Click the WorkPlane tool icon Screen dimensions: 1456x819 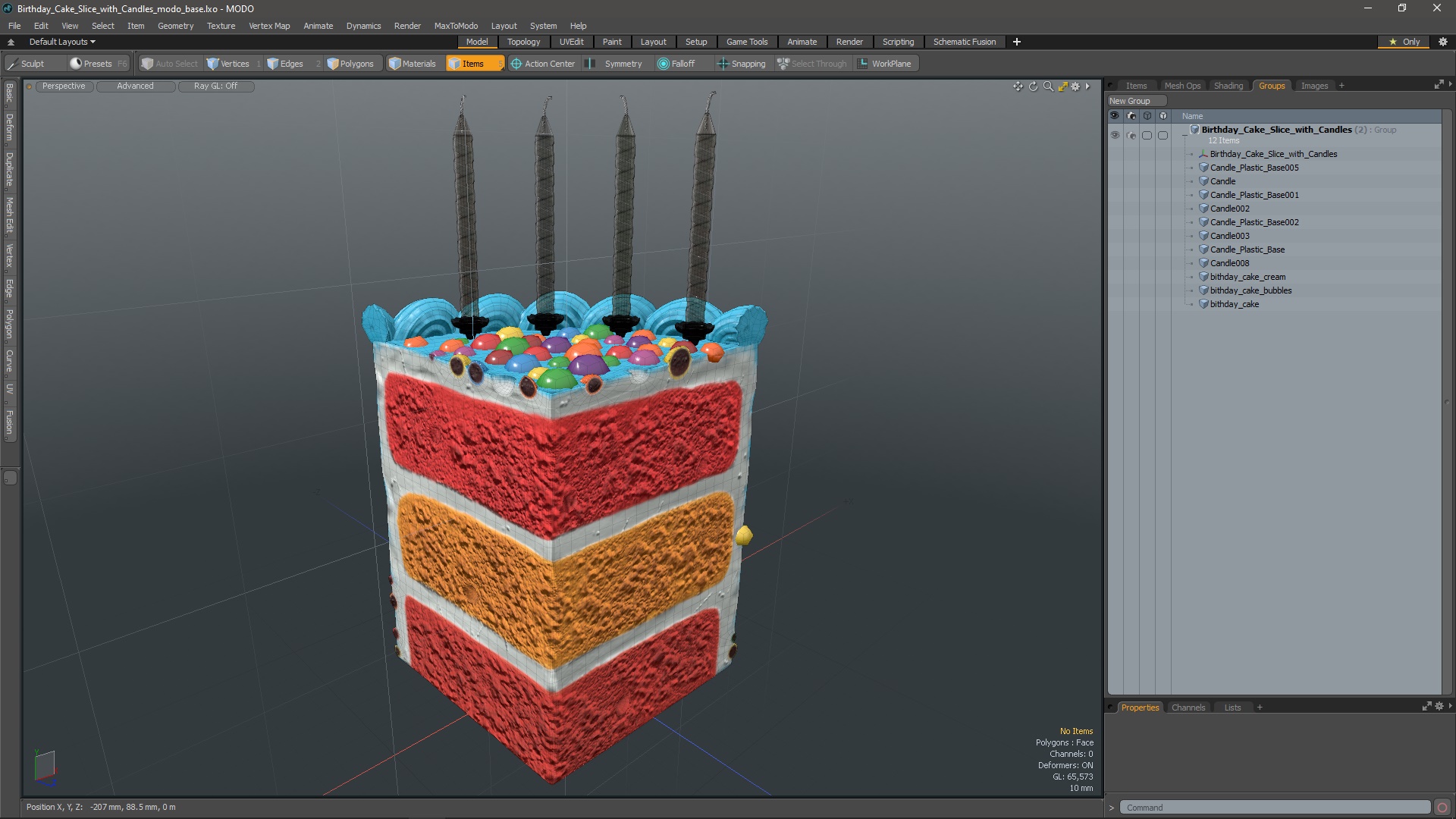(862, 64)
